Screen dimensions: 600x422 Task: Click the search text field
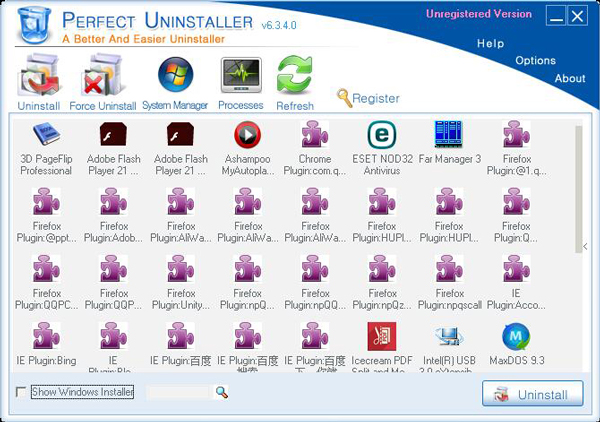[179, 392]
